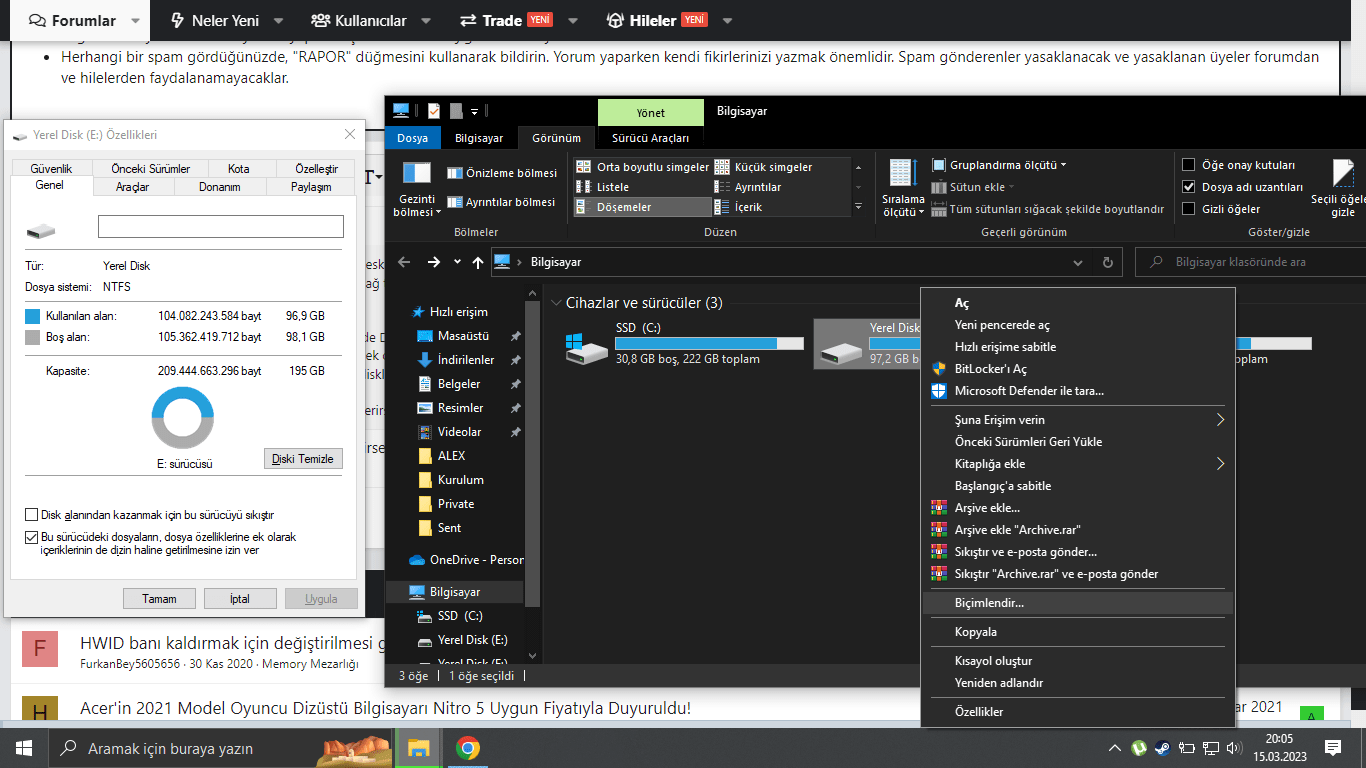1366x768 pixels.
Task: Open recent locations dropdown arrow
Action: (x=457, y=262)
